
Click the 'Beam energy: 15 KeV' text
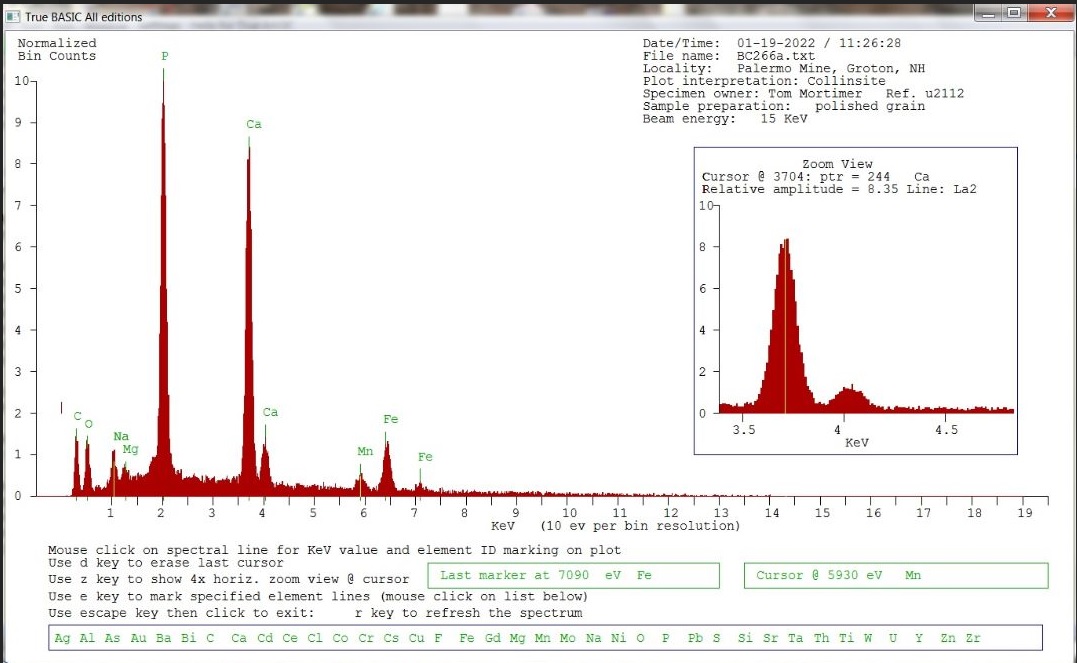pos(725,119)
